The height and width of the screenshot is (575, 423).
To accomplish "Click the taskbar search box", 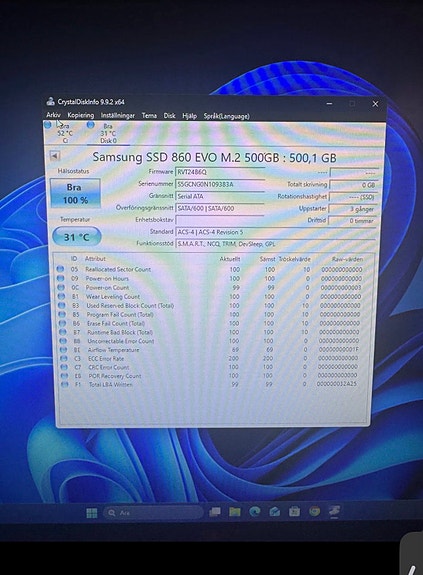I will 153,513.
